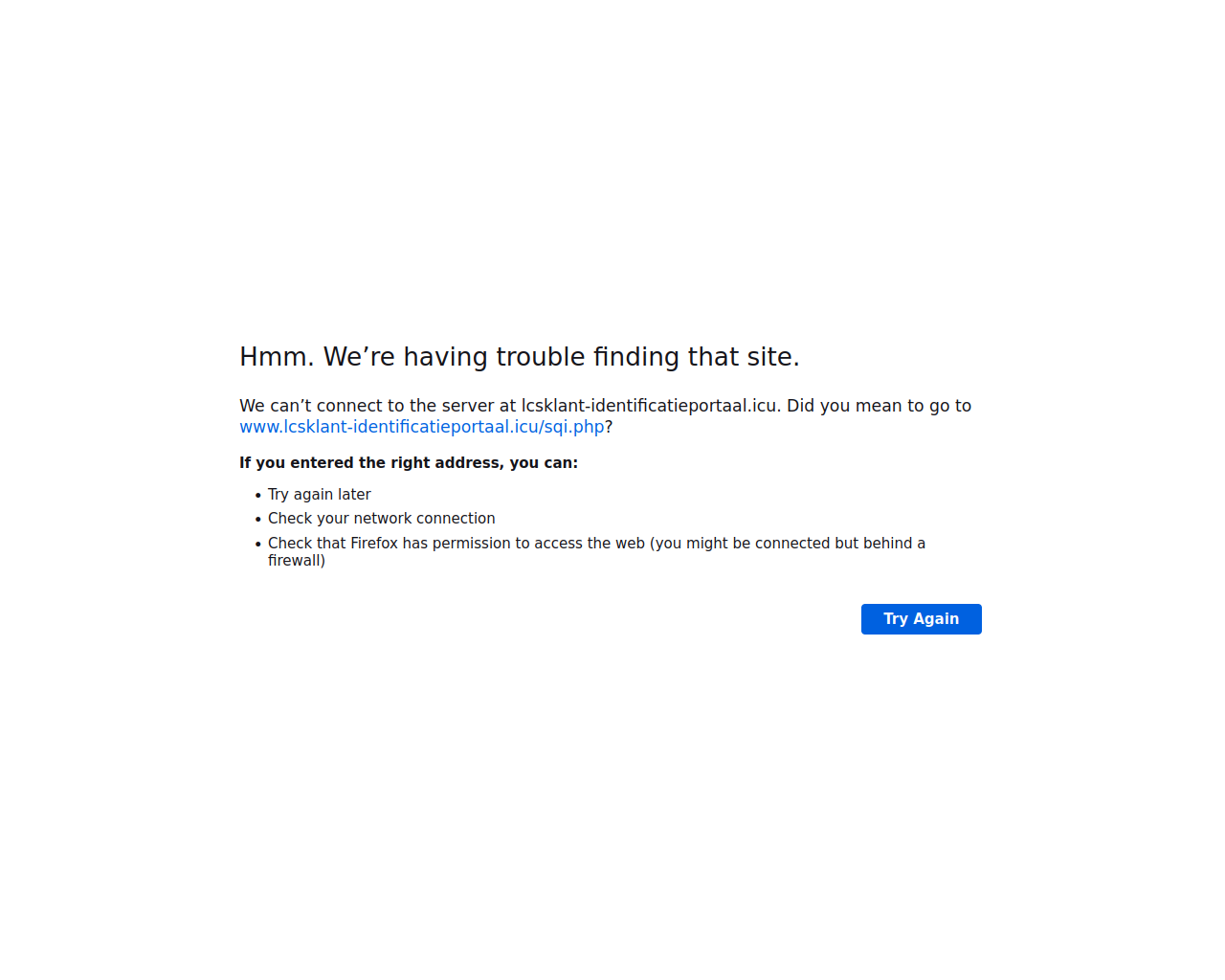Select the 'Try again later' list item
The width and height of the screenshot is (1225, 980).
click(x=319, y=495)
